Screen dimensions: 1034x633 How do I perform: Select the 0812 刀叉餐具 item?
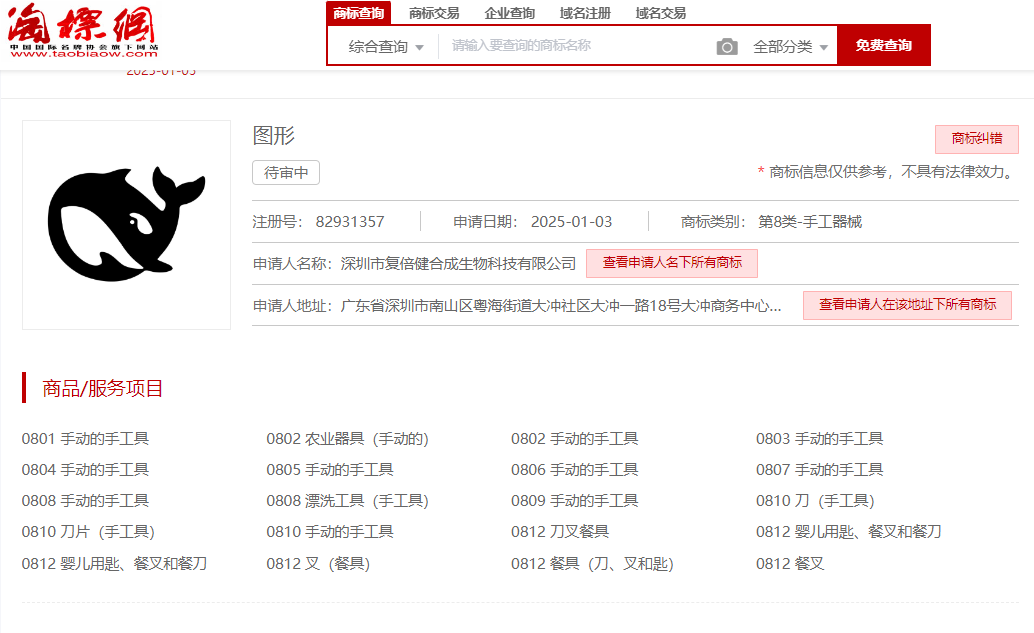[560, 532]
